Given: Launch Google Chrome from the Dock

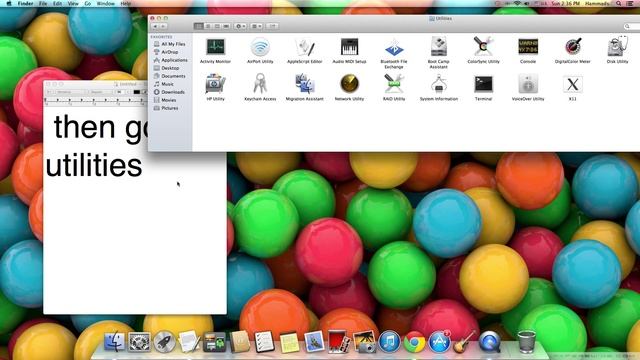Looking at the screenshot, I should click(414, 342).
